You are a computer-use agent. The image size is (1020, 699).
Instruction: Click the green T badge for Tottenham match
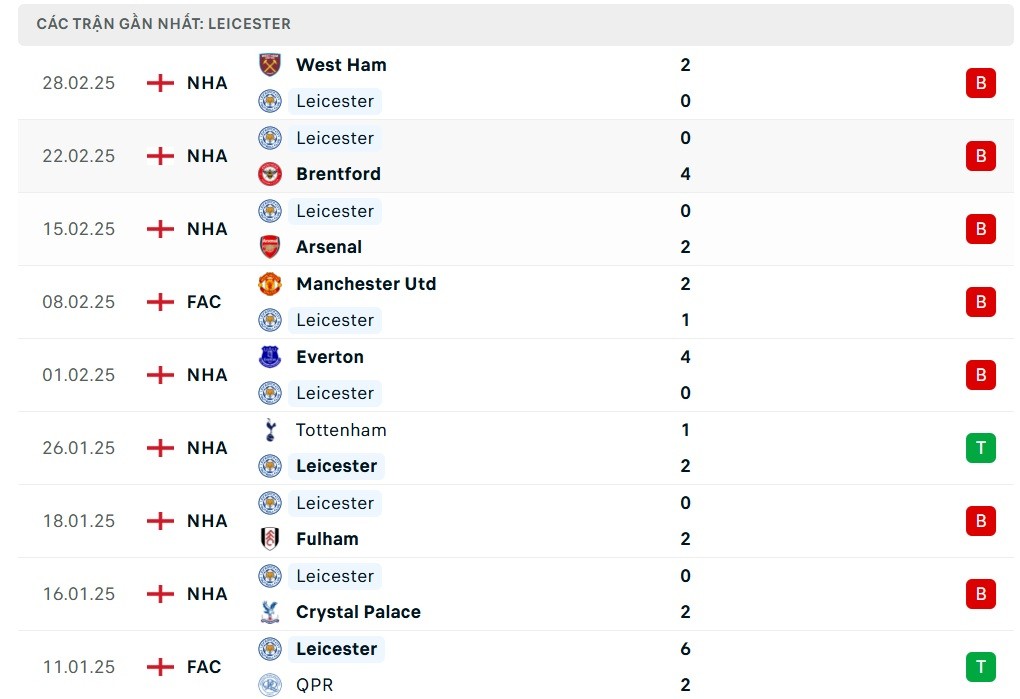[980, 448]
